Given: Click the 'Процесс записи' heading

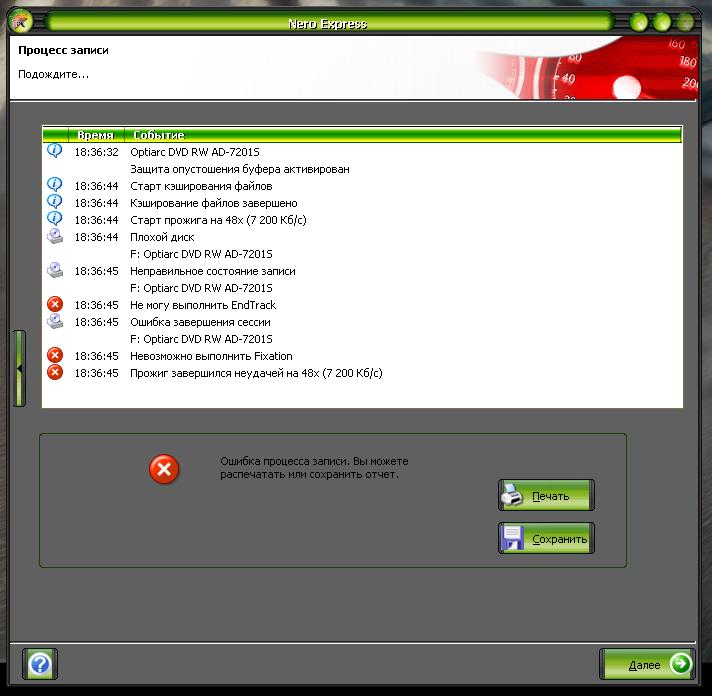Looking at the screenshot, I should (x=63, y=50).
